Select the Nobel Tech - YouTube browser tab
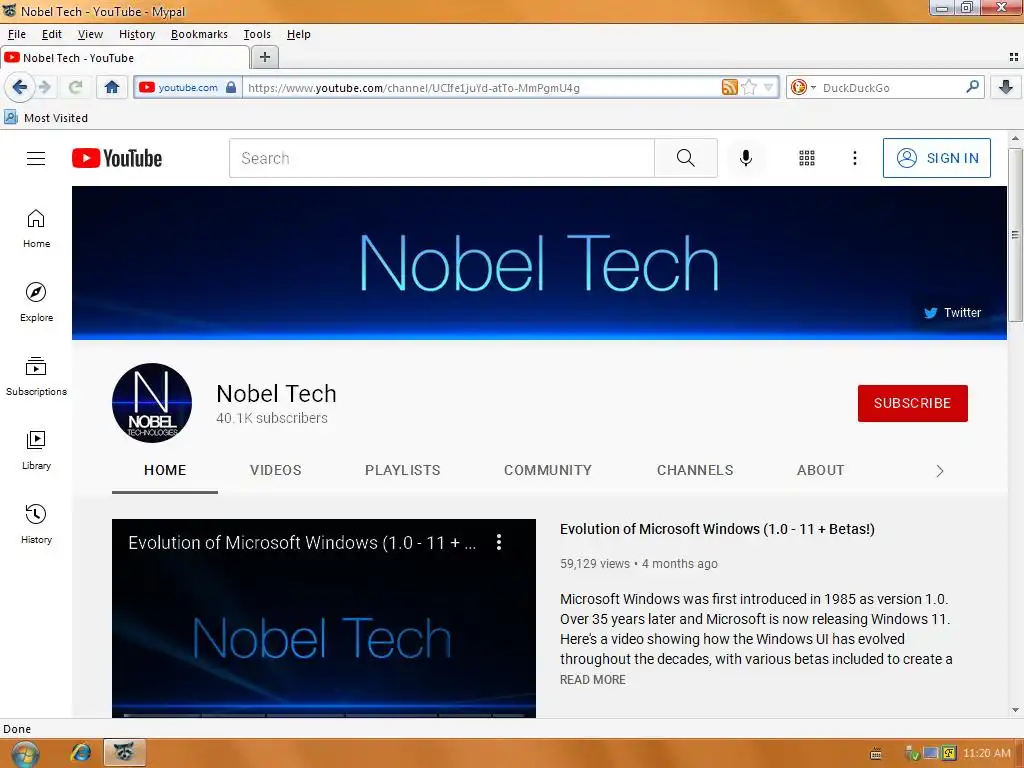 [x=124, y=57]
